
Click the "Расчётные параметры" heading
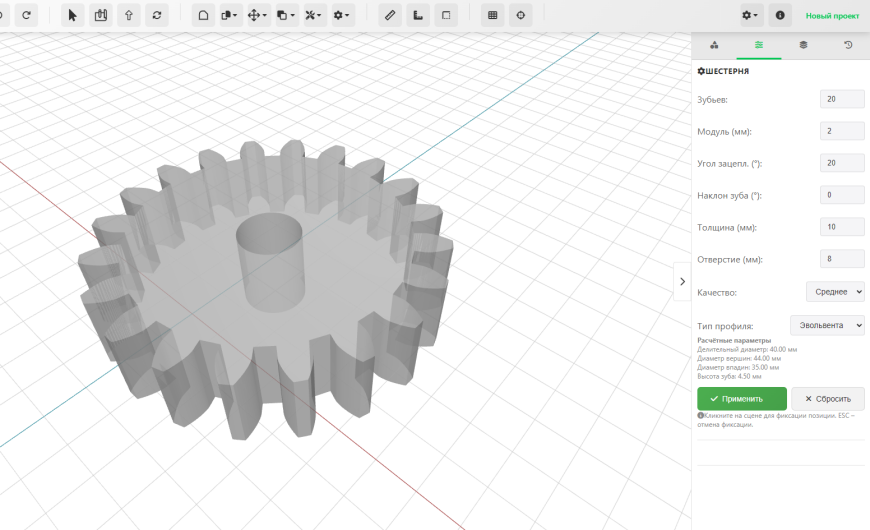pyautogui.click(x=734, y=341)
